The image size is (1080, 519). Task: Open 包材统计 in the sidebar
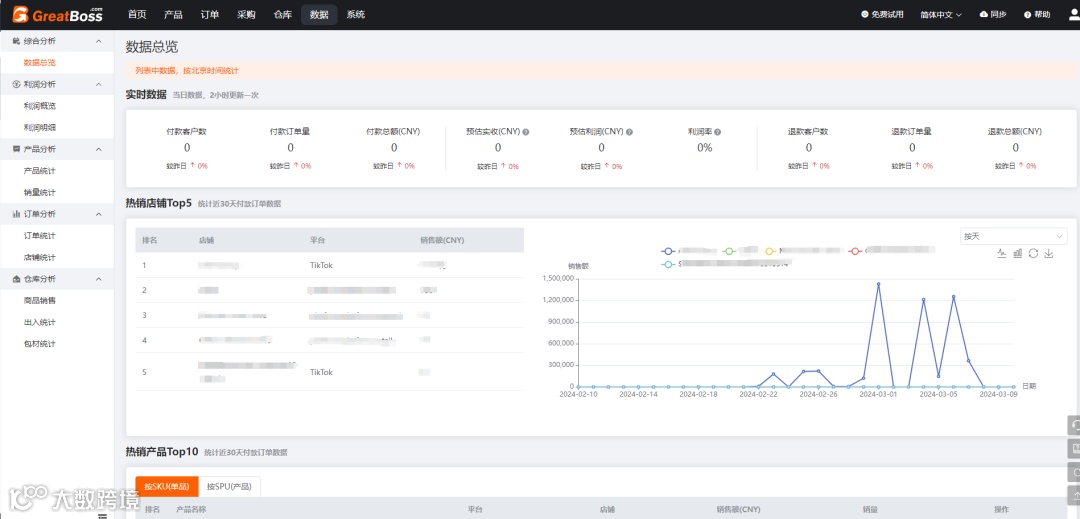tap(39, 343)
